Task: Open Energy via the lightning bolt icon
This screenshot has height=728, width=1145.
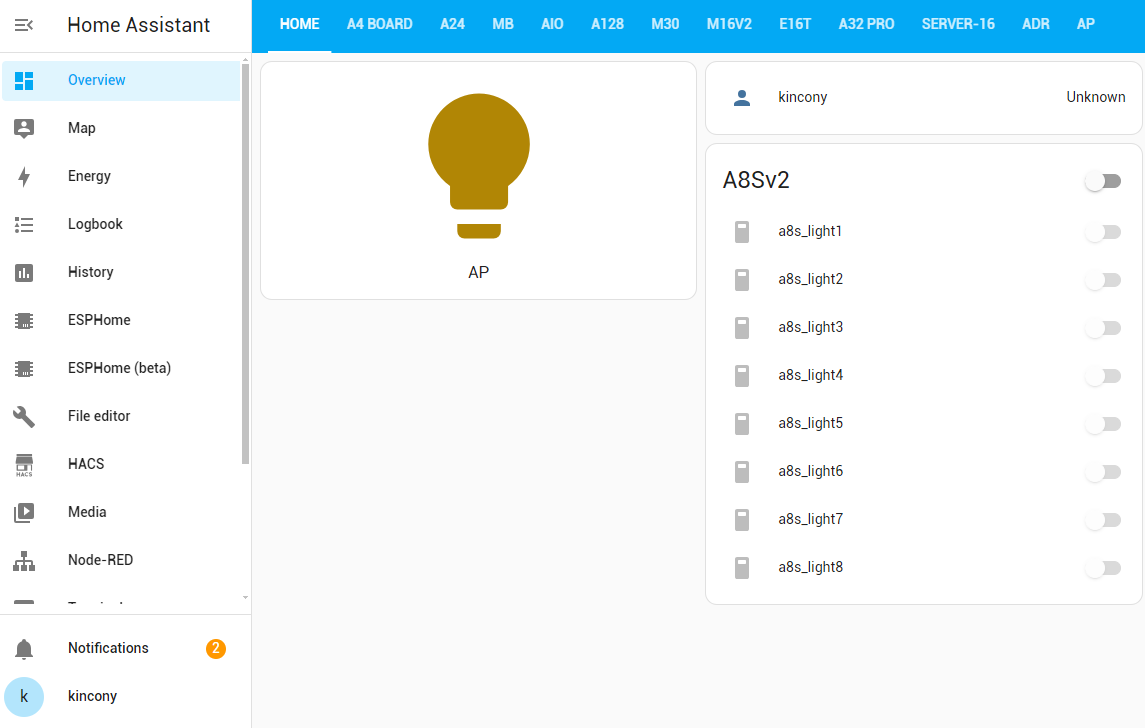Action: [x=24, y=177]
